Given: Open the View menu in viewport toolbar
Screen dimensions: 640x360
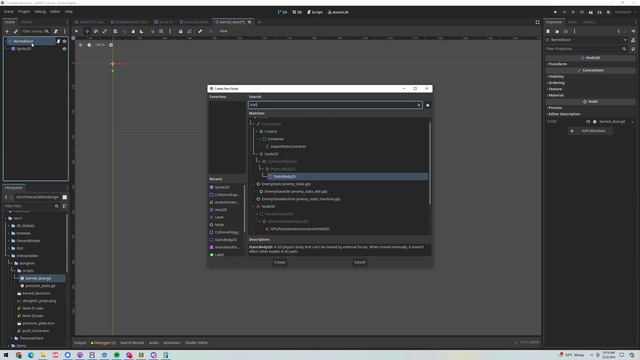Looking at the screenshot, I should [223, 31].
